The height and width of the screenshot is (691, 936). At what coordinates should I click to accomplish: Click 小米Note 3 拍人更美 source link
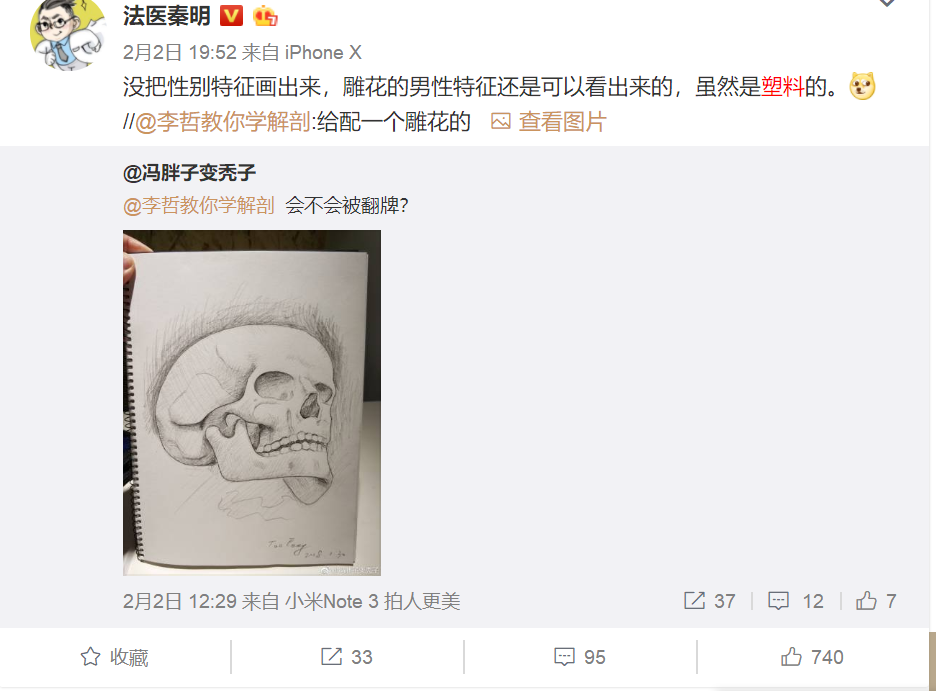point(372,601)
